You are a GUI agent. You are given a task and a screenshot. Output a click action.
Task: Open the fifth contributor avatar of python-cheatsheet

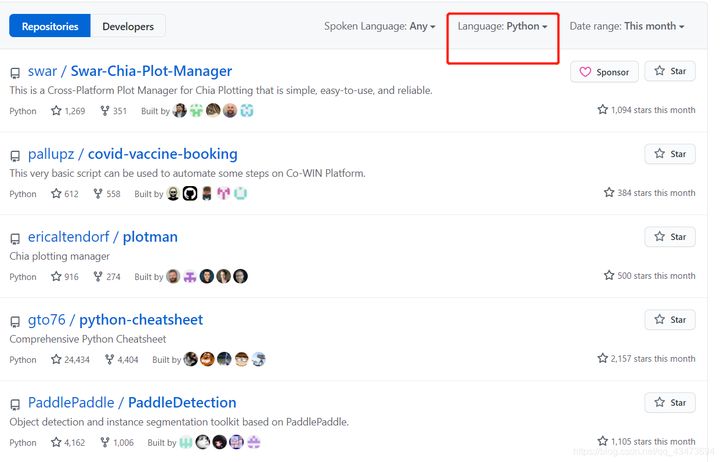tap(258, 359)
